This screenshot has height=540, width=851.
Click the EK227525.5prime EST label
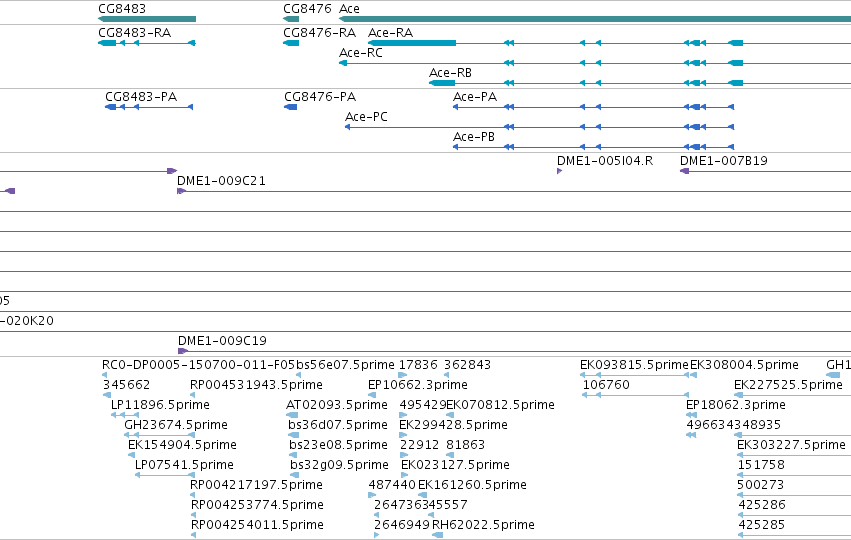pyautogui.click(x=789, y=385)
